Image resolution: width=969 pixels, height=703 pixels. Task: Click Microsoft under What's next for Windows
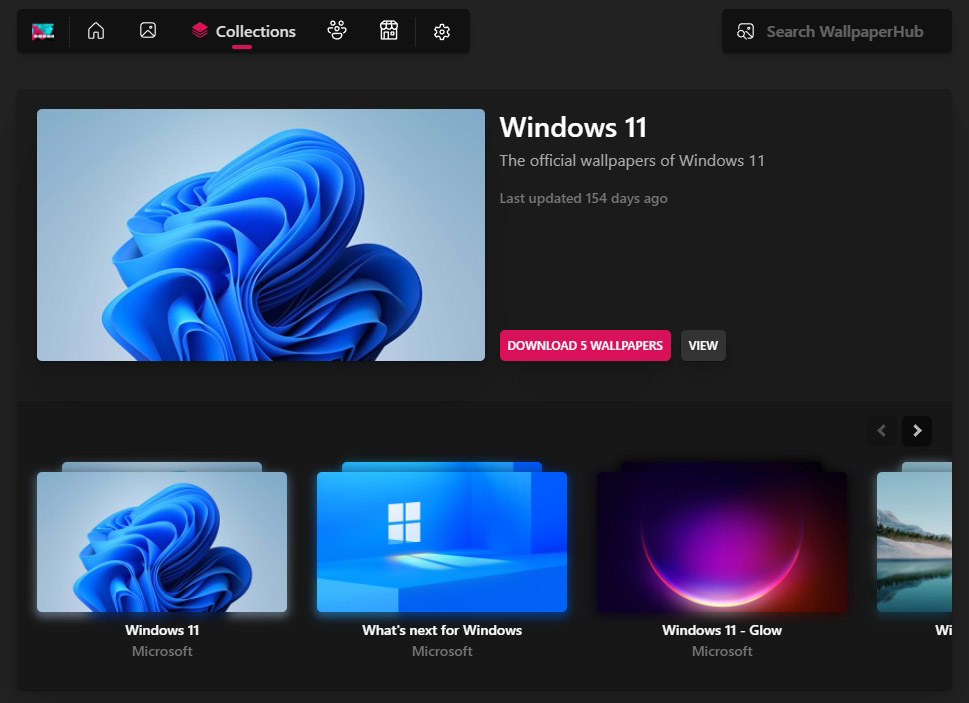click(442, 651)
